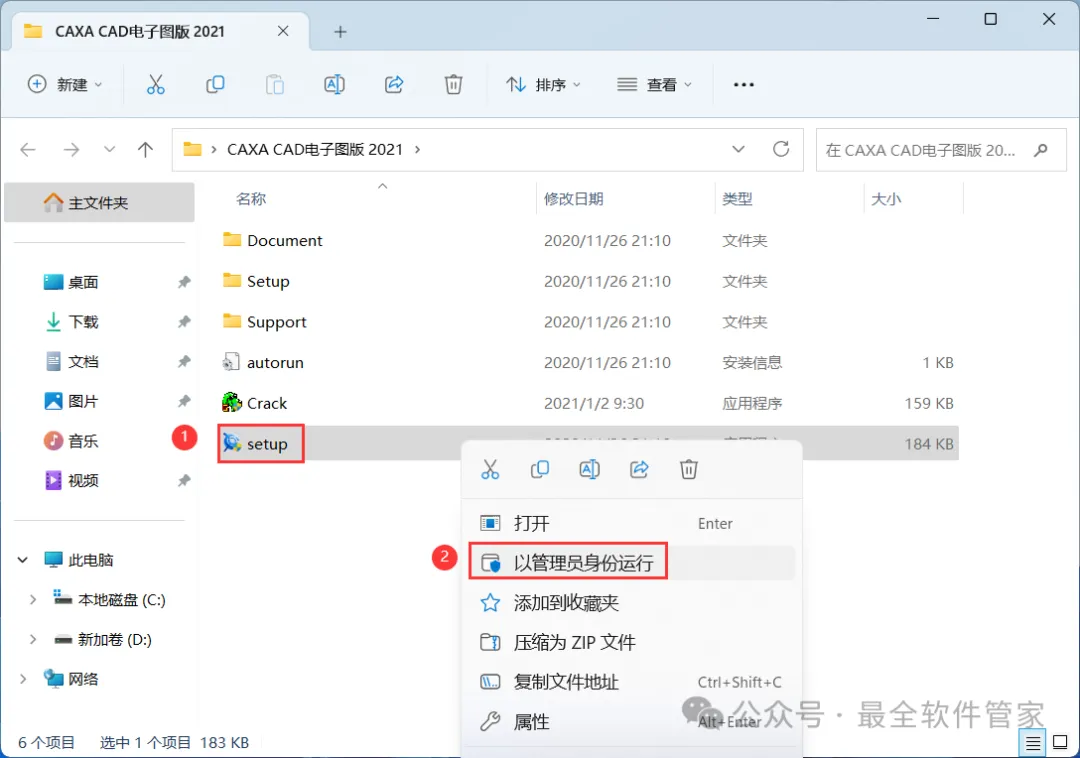Unpin 桌面 using its pin icon
This screenshot has width=1080, height=758.
point(184,282)
